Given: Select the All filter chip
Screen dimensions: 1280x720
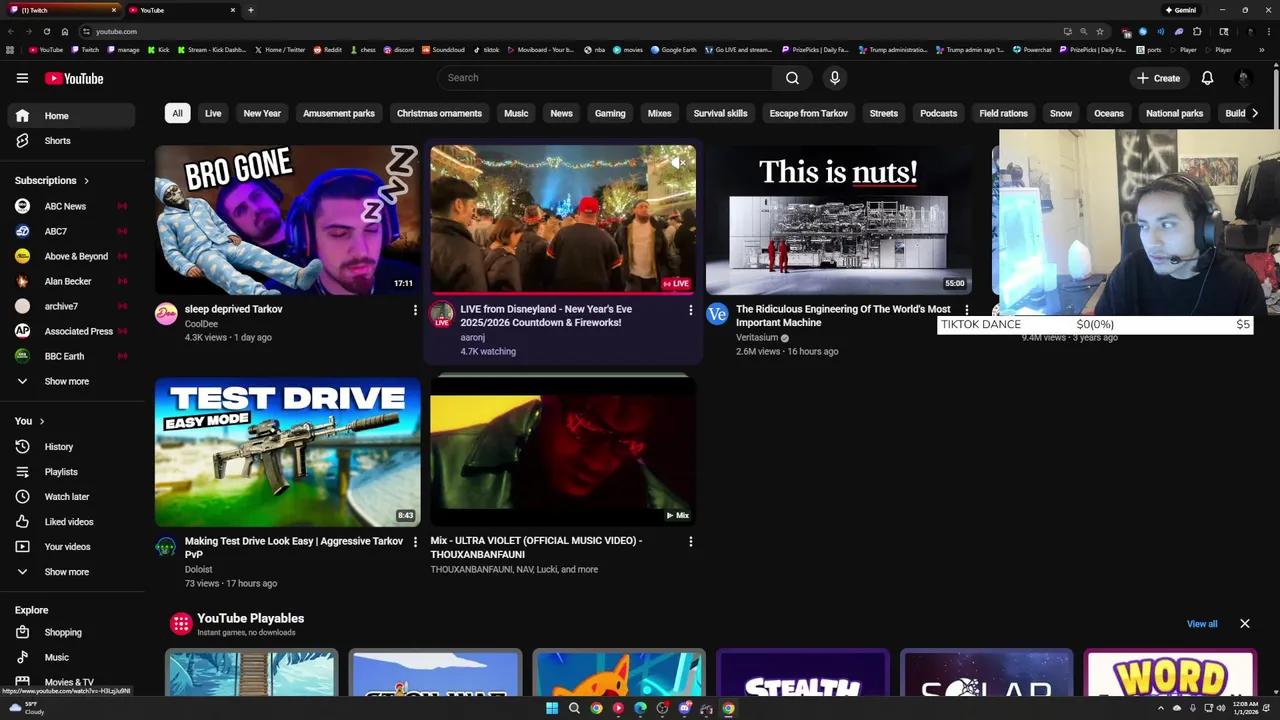Looking at the screenshot, I should pos(177,113).
